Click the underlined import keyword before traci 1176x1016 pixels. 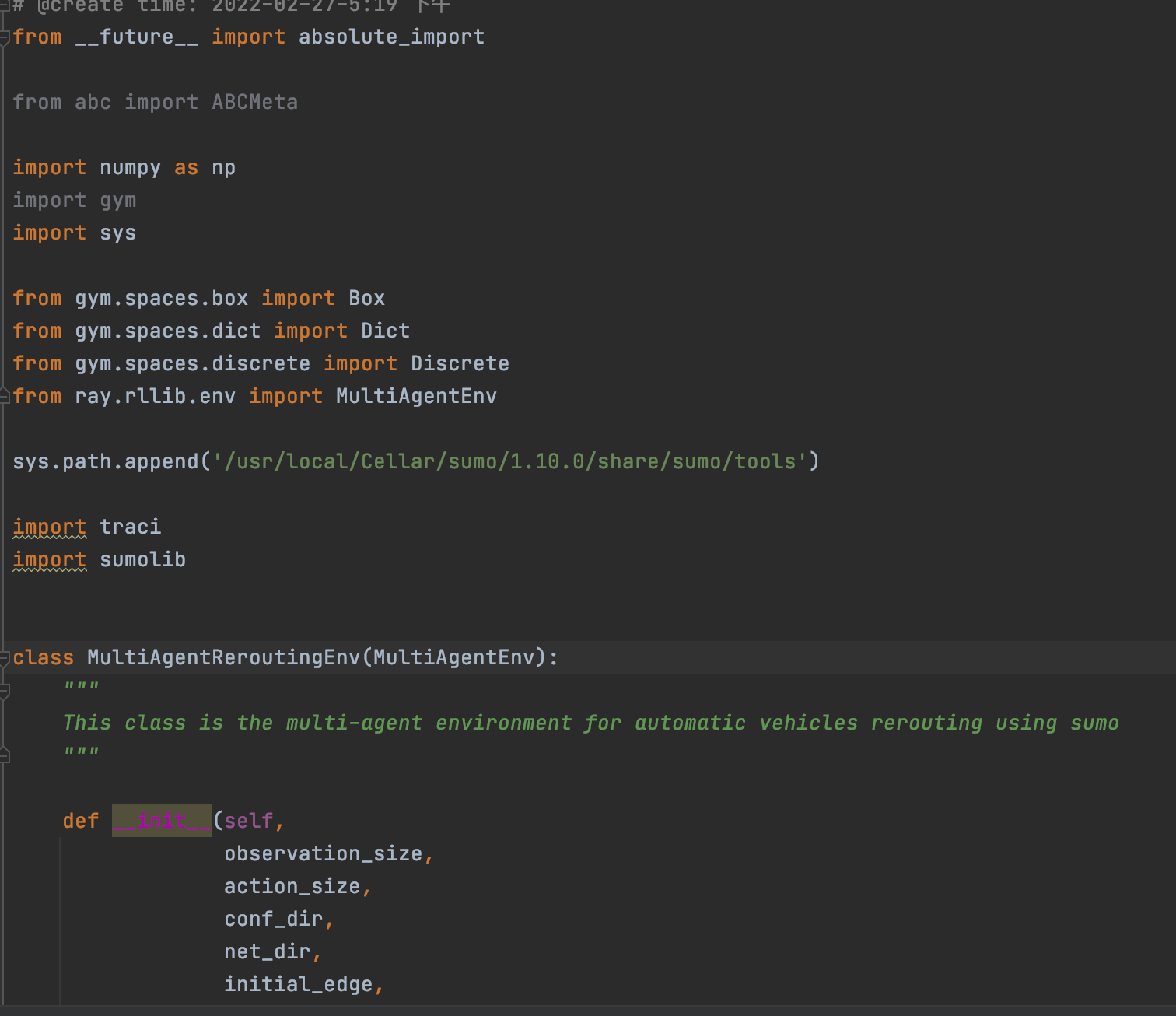coord(49,527)
